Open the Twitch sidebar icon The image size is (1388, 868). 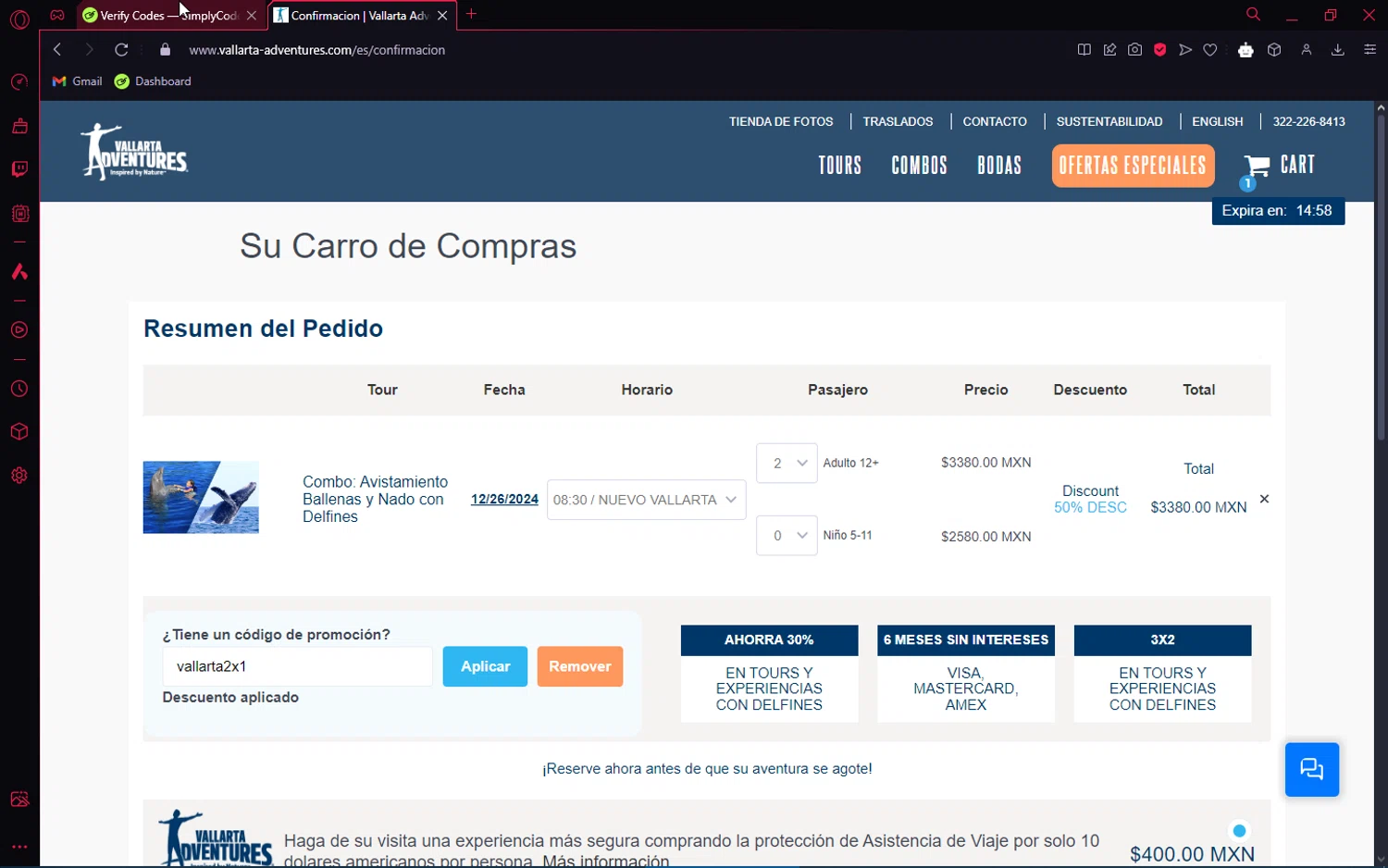pyautogui.click(x=19, y=169)
